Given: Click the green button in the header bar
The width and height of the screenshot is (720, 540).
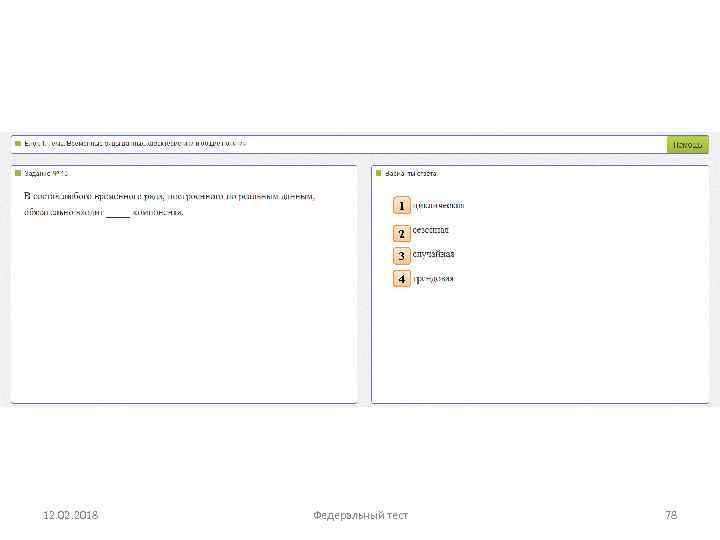Looking at the screenshot, I should pos(687,145).
